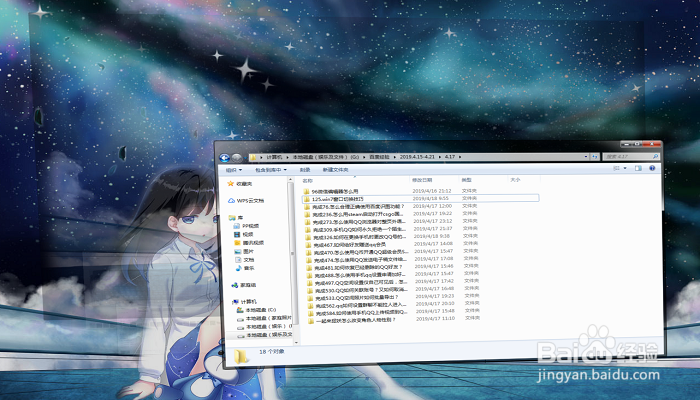Select folder 完成236 about steam csgo
The height and width of the screenshot is (400, 700).
tap(355, 214)
